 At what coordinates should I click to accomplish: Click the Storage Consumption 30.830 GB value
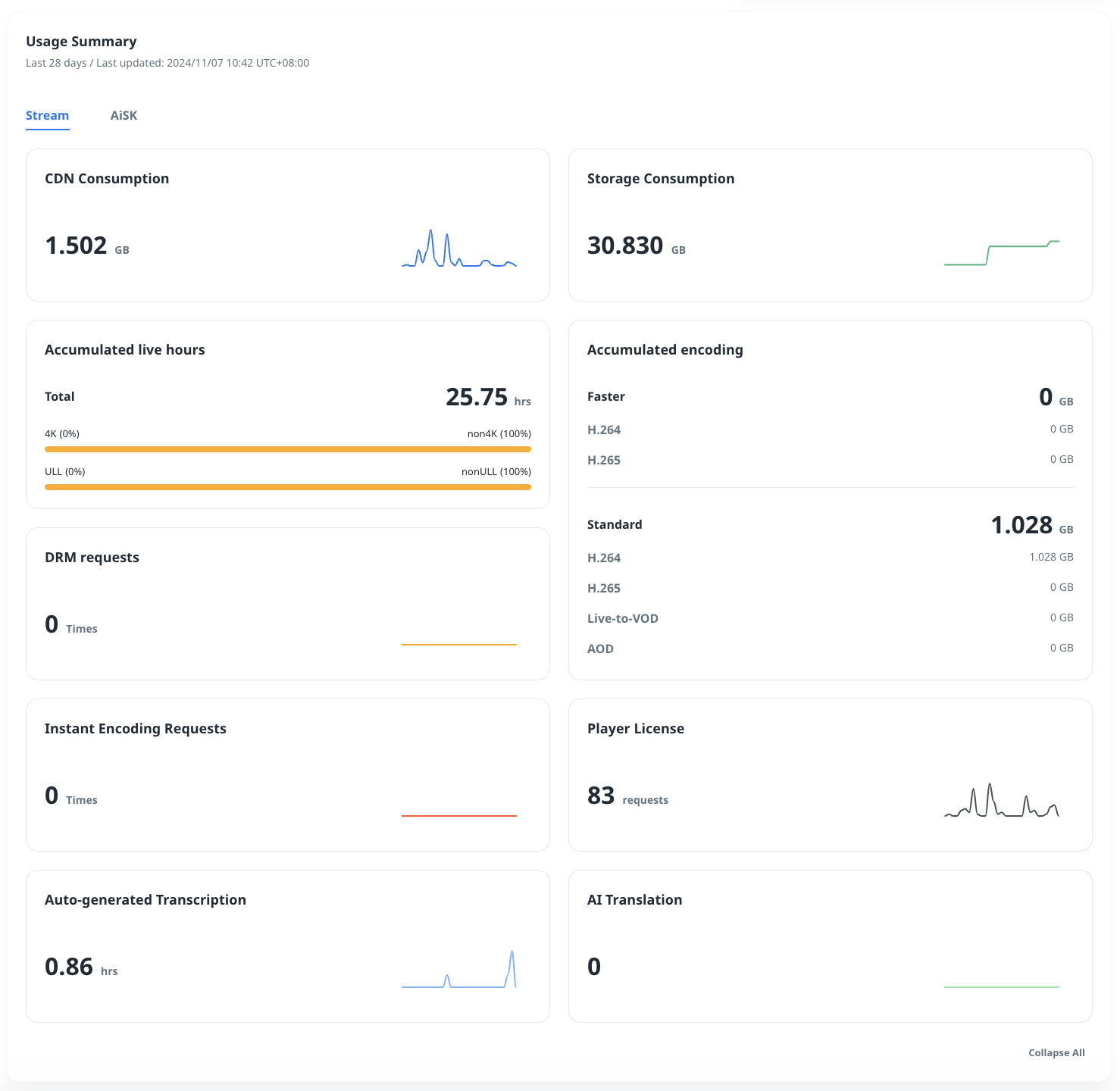tap(626, 246)
